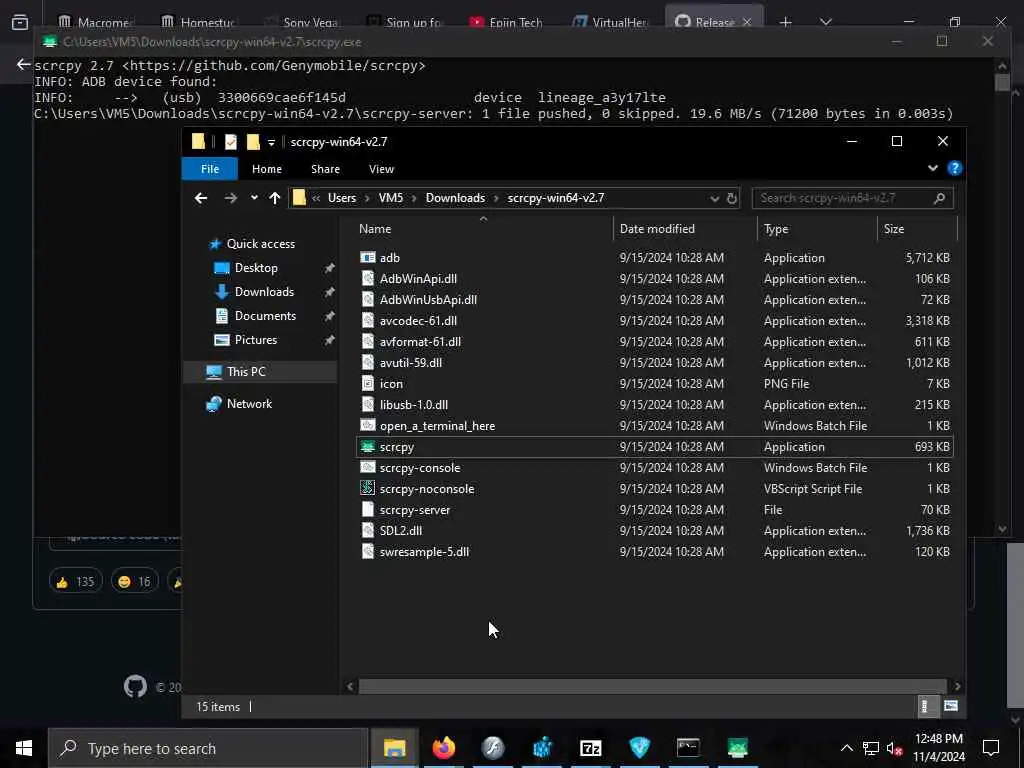The image size is (1024, 768).
Task: Expand the hidden path chevron before Users
Action: (x=316, y=198)
